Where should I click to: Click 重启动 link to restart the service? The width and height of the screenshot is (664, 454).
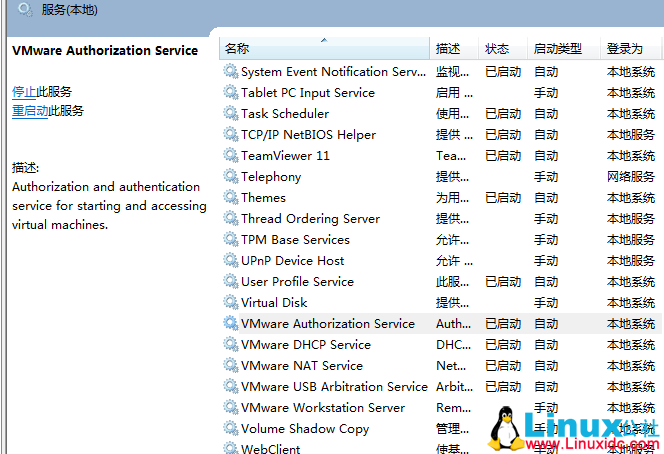pos(30,111)
